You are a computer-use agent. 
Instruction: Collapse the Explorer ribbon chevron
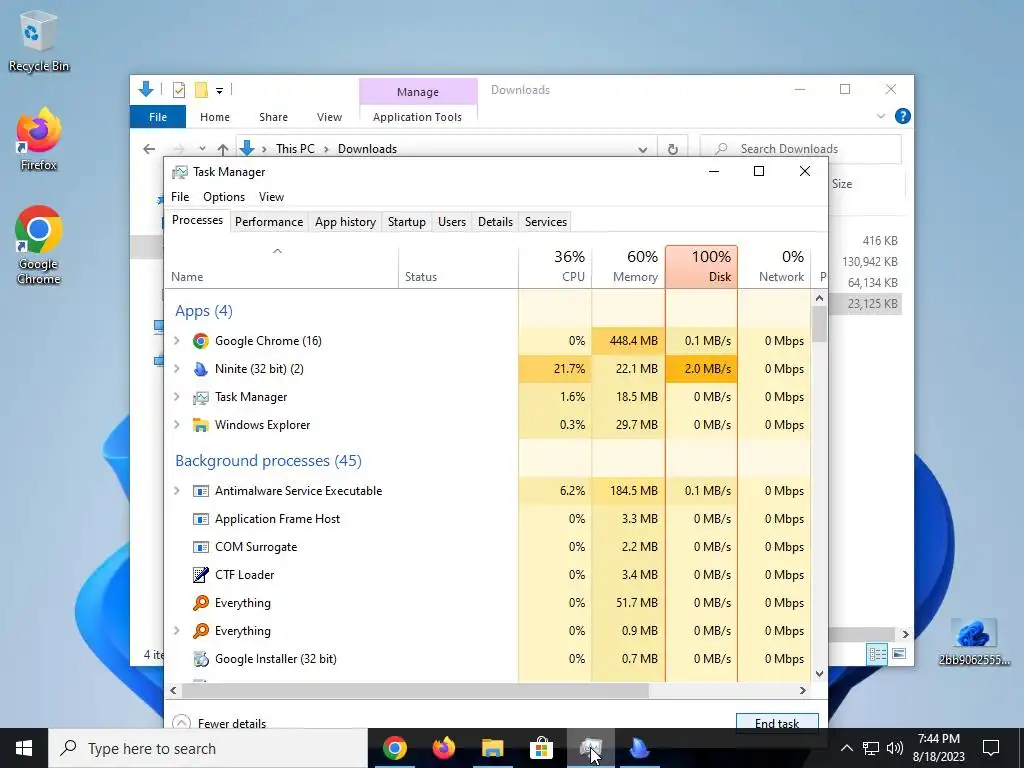(881, 116)
